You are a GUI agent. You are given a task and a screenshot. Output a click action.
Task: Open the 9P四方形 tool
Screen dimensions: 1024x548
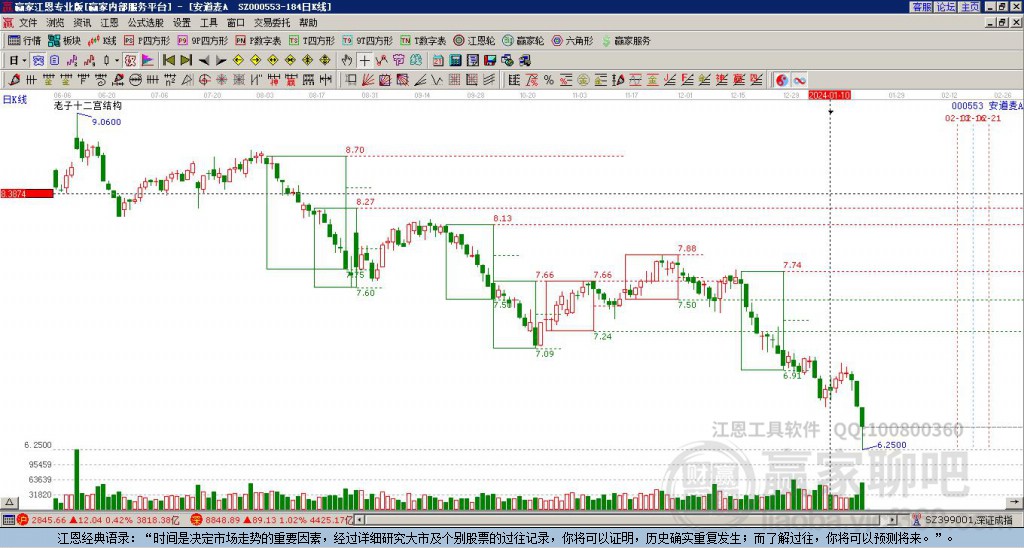click(x=202, y=40)
